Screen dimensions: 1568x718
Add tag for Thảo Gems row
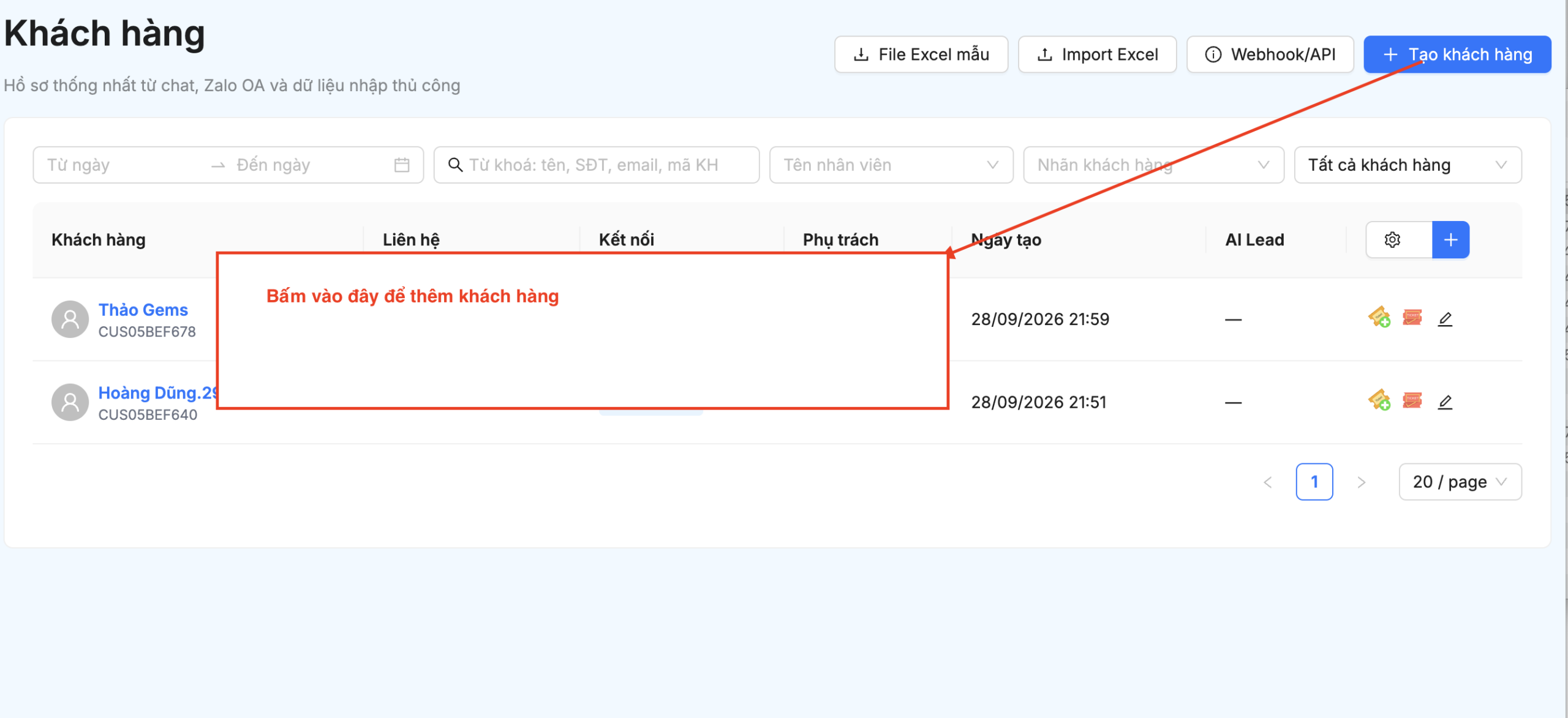(x=1379, y=318)
